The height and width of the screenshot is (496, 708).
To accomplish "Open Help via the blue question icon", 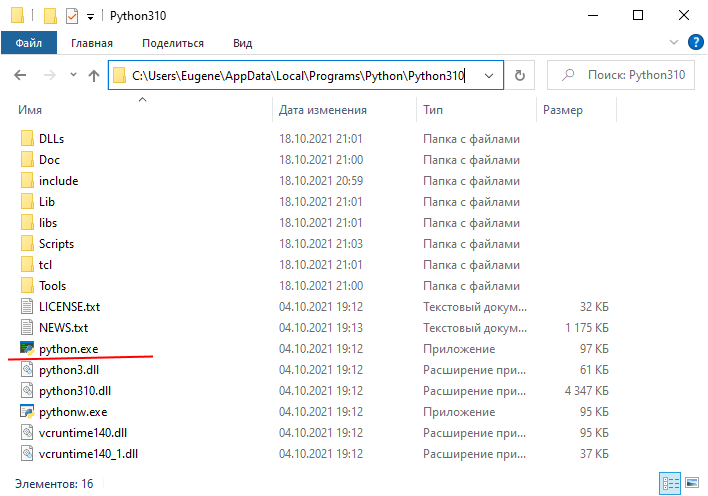I will point(695,42).
